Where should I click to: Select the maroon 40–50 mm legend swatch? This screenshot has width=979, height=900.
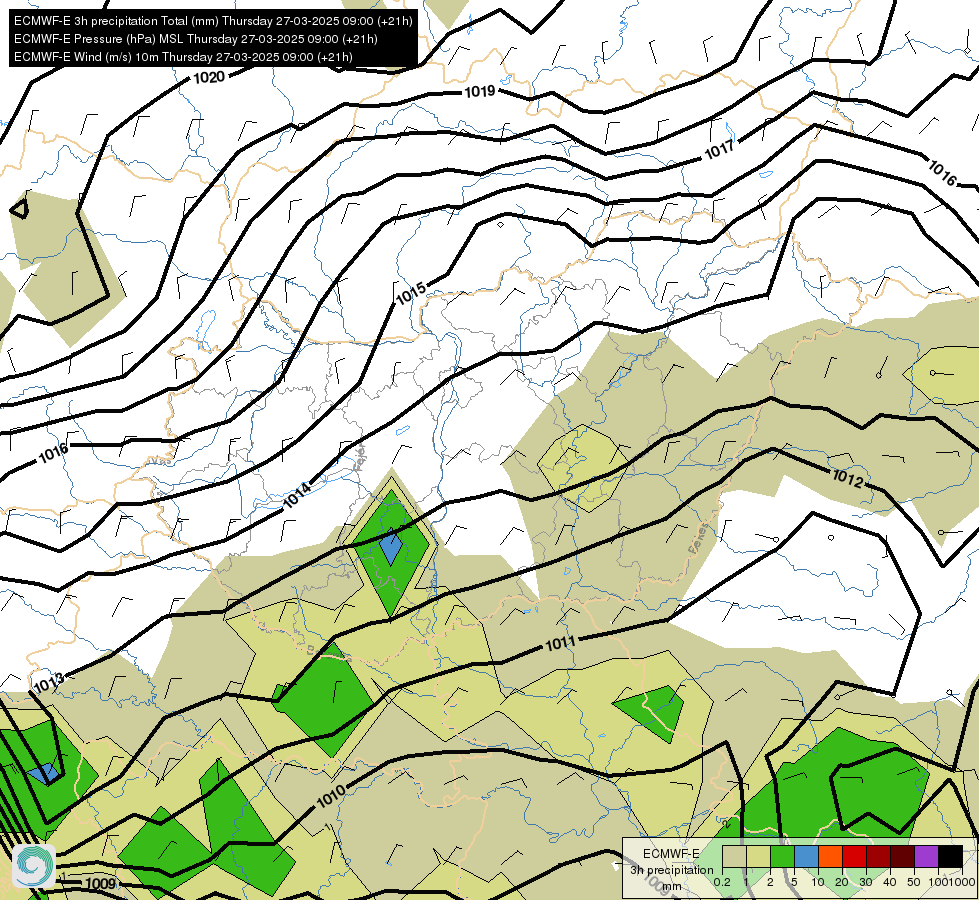point(902,857)
